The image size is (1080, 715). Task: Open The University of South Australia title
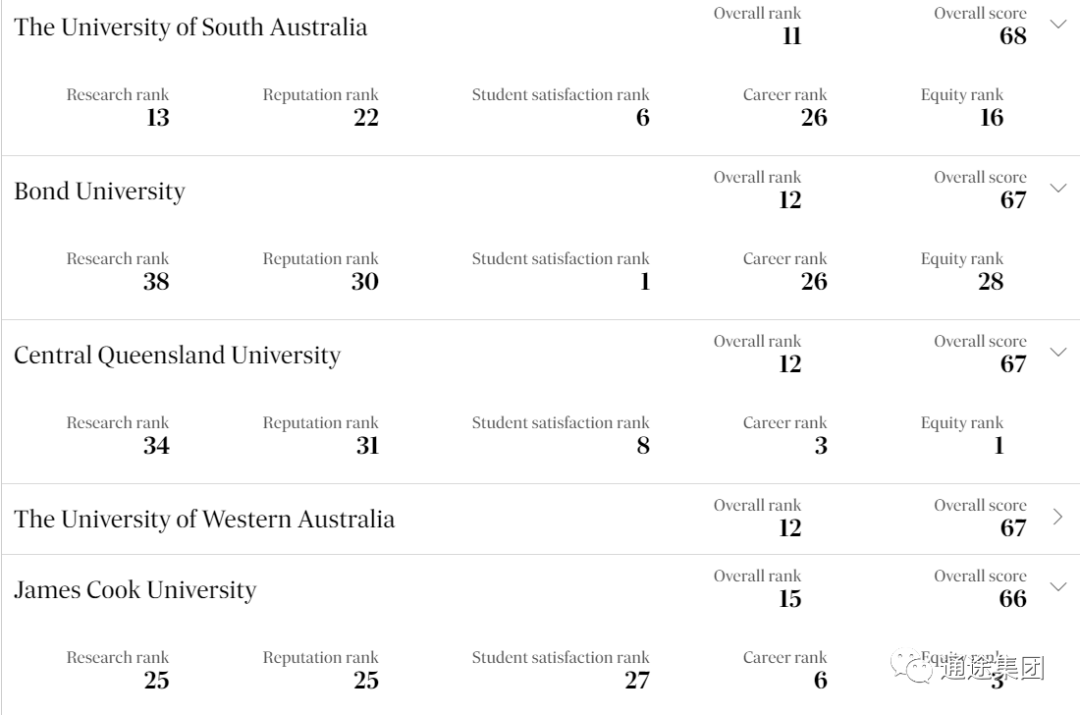191,28
